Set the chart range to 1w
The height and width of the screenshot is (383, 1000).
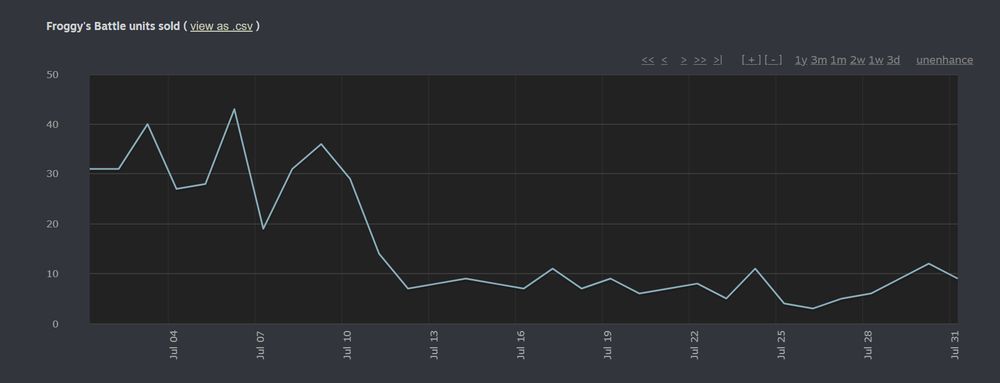[876, 60]
